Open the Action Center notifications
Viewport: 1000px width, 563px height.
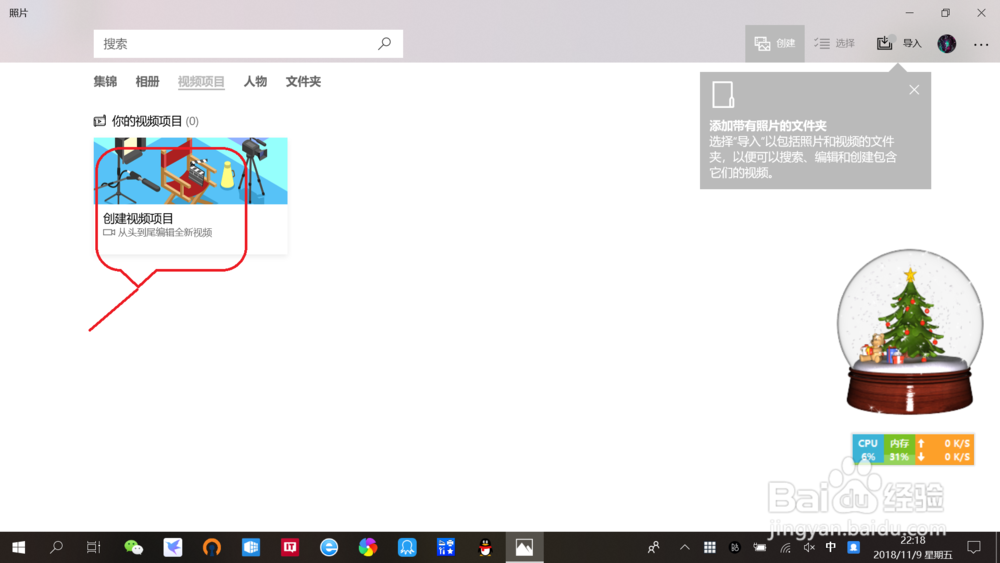(974, 547)
